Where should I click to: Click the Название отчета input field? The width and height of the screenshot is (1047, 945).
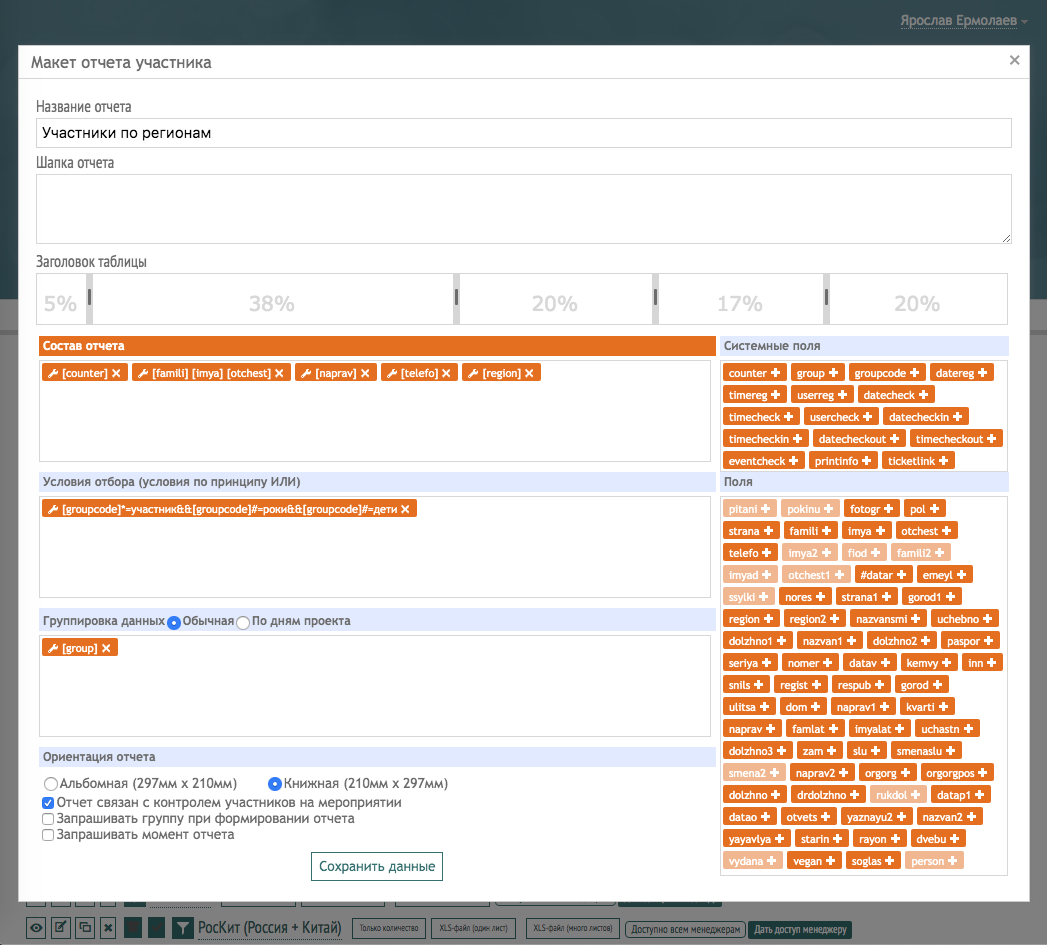point(523,133)
